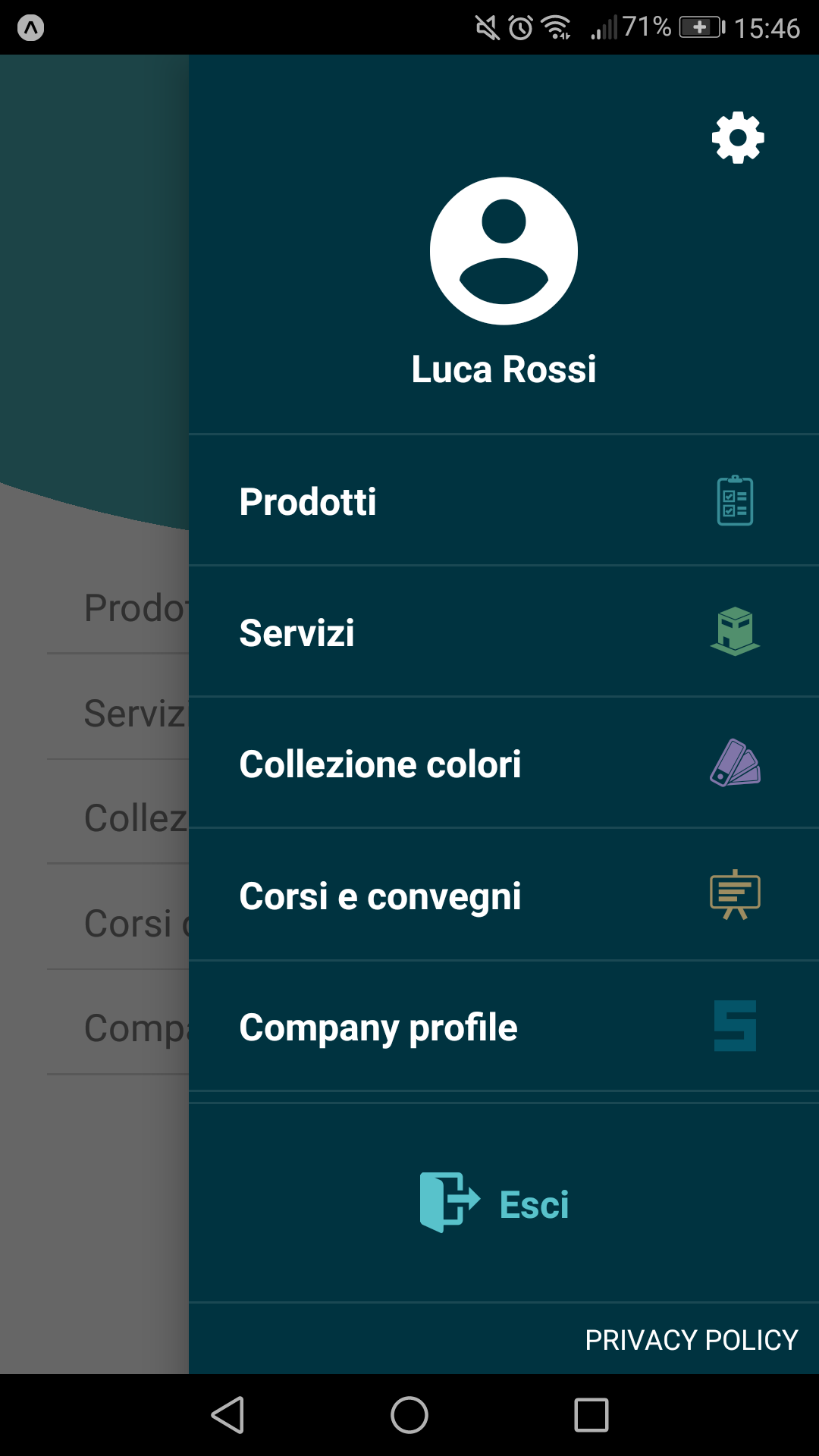The width and height of the screenshot is (819, 1456).
Task: Tap the user profile avatar icon
Action: pyautogui.click(x=504, y=251)
